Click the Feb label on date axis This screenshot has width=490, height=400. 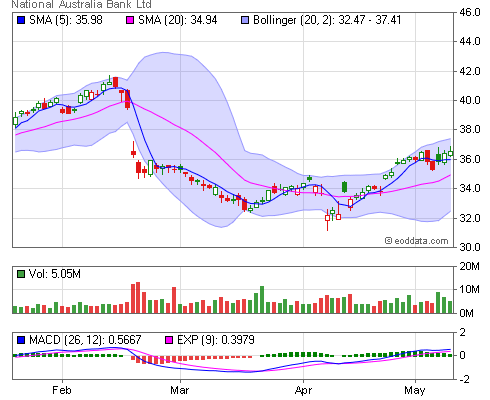[x=62, y=390]
